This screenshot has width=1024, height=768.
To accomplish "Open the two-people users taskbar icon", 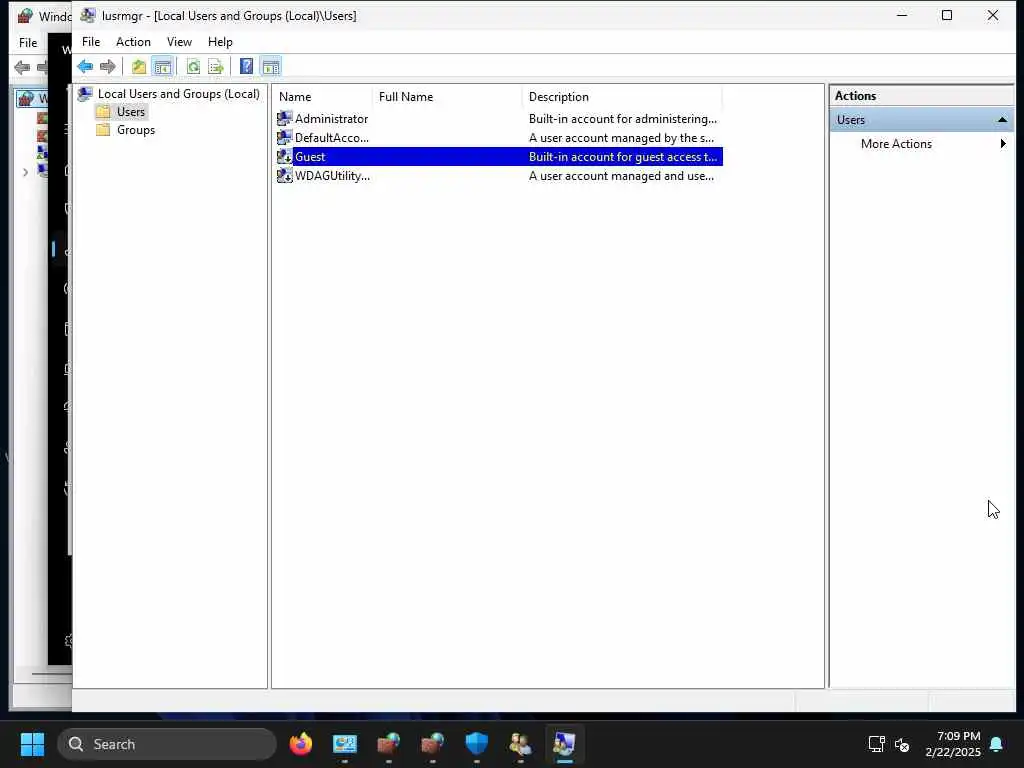I will (x=520, y=743).
